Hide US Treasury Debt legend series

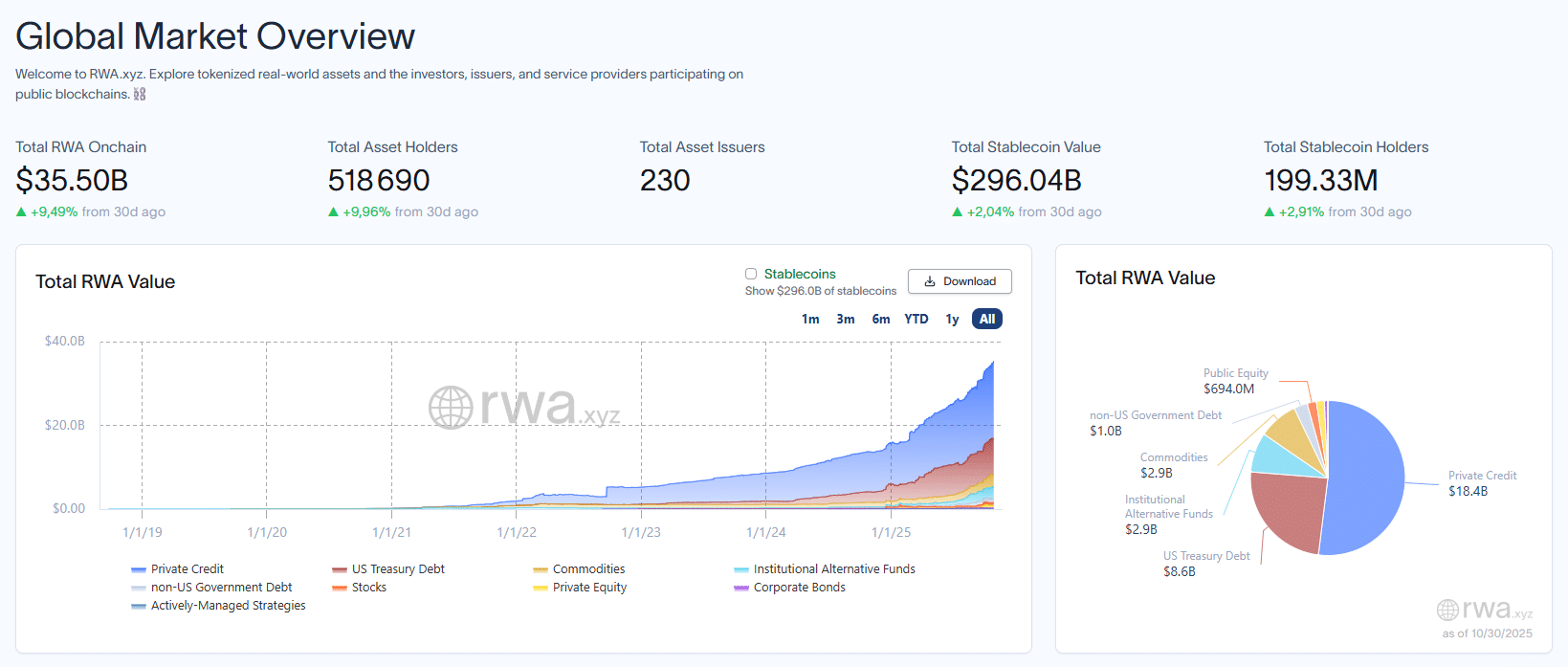pyautogui.click(x=397, y=569)
